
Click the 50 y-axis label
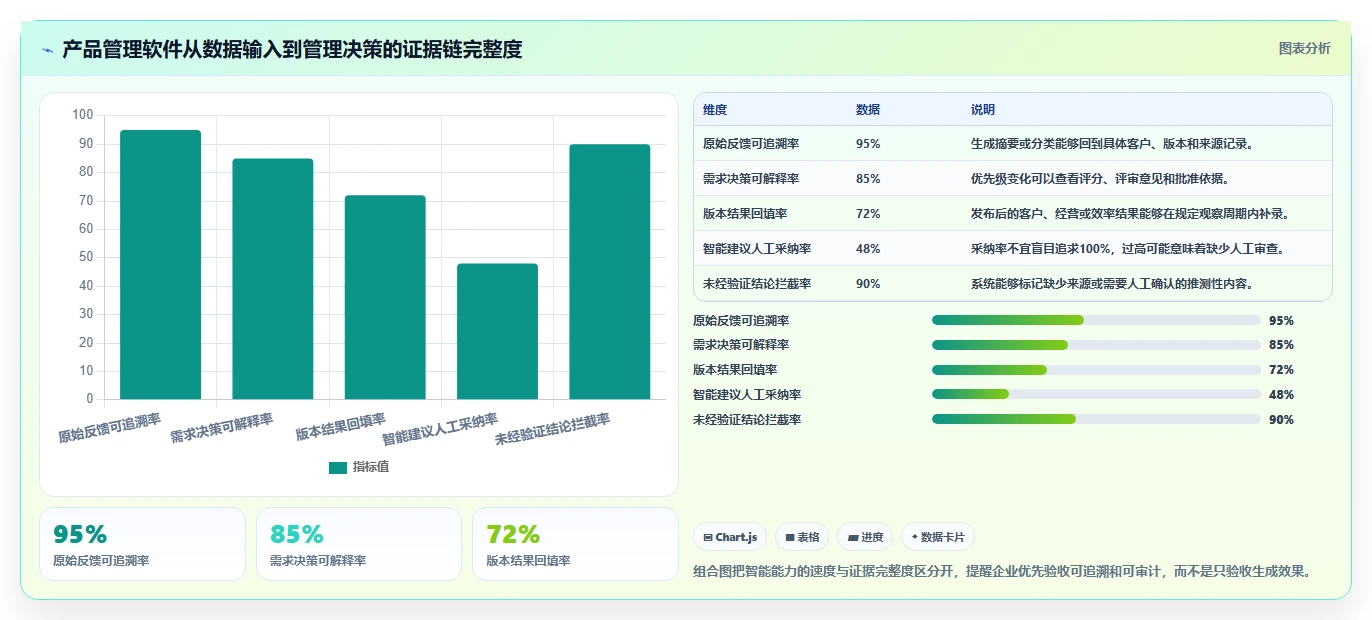86,258
